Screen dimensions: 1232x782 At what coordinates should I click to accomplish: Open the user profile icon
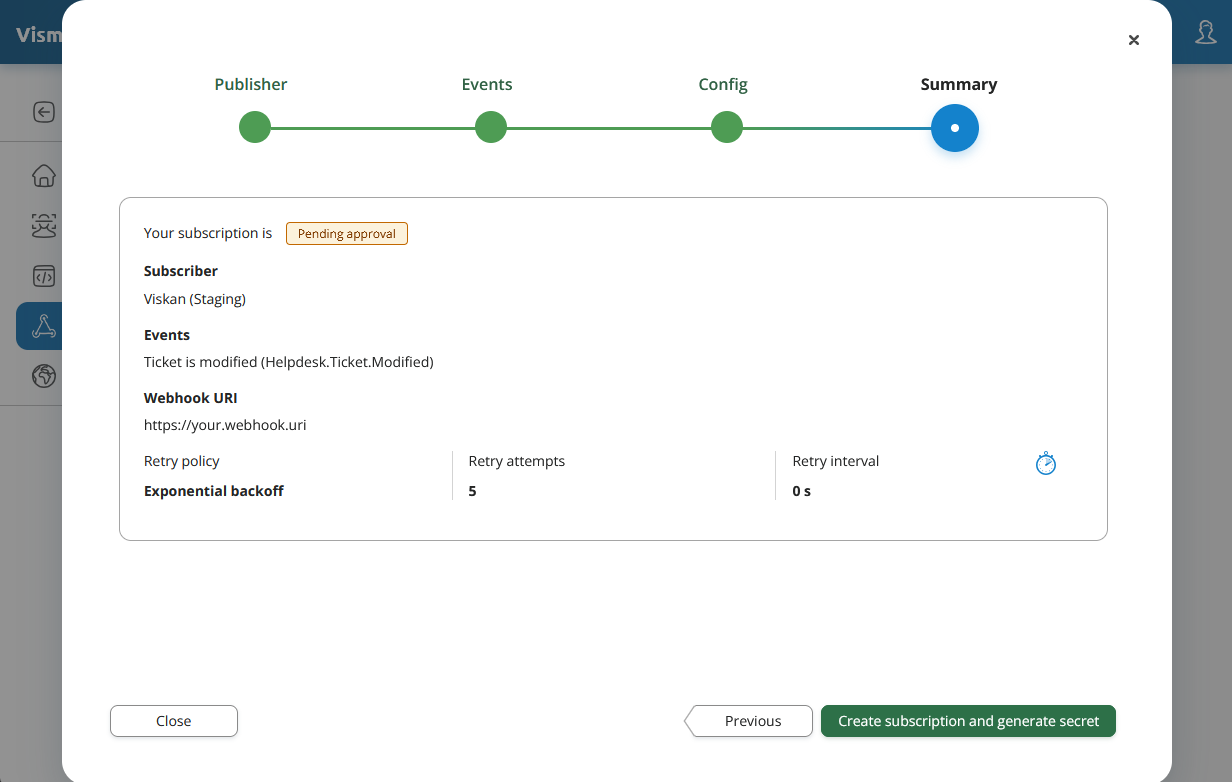click(x=1206, y=33)
